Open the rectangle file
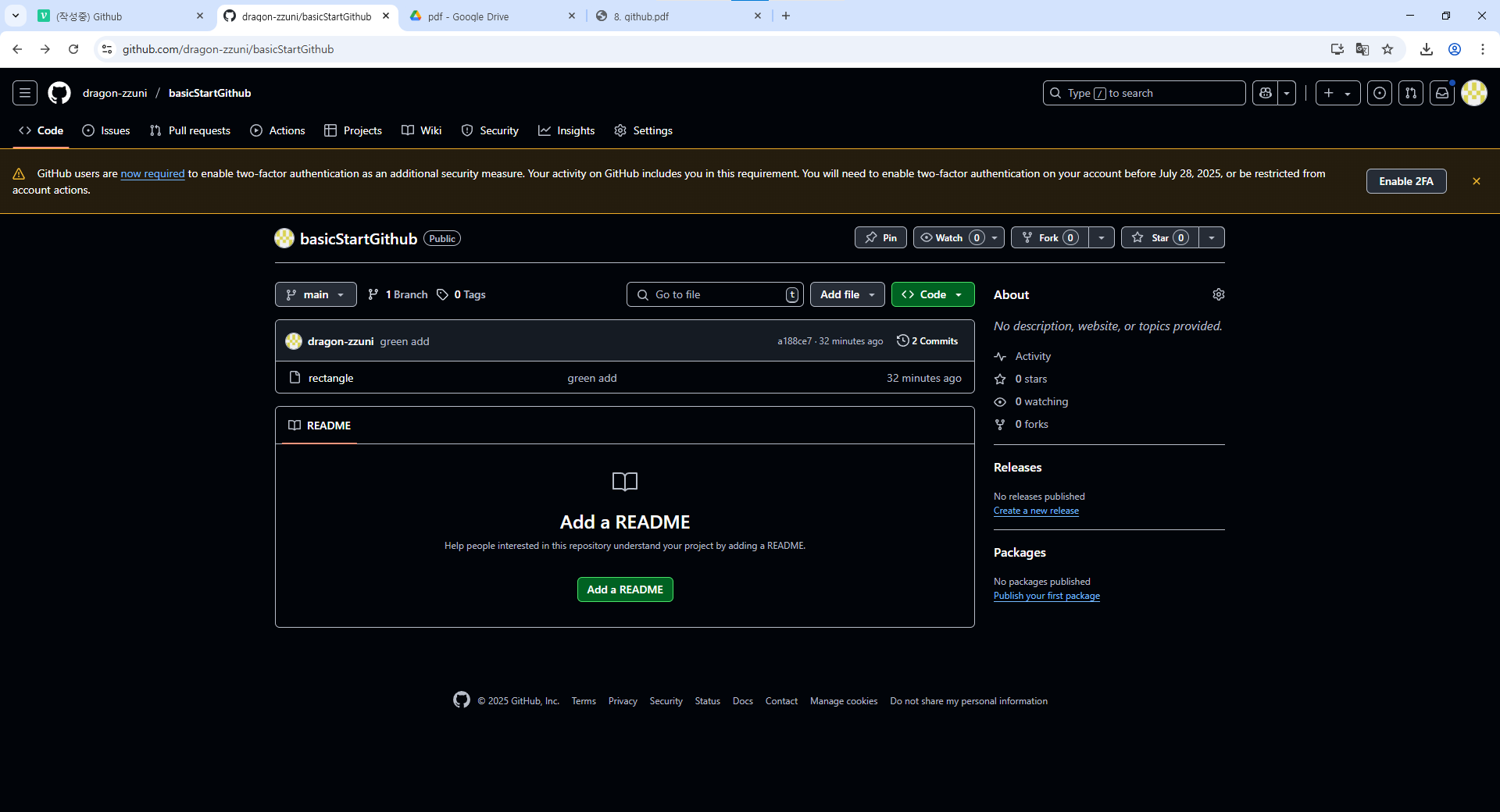This screenshot has width=1500, height=812. click(x=330, y=378)
